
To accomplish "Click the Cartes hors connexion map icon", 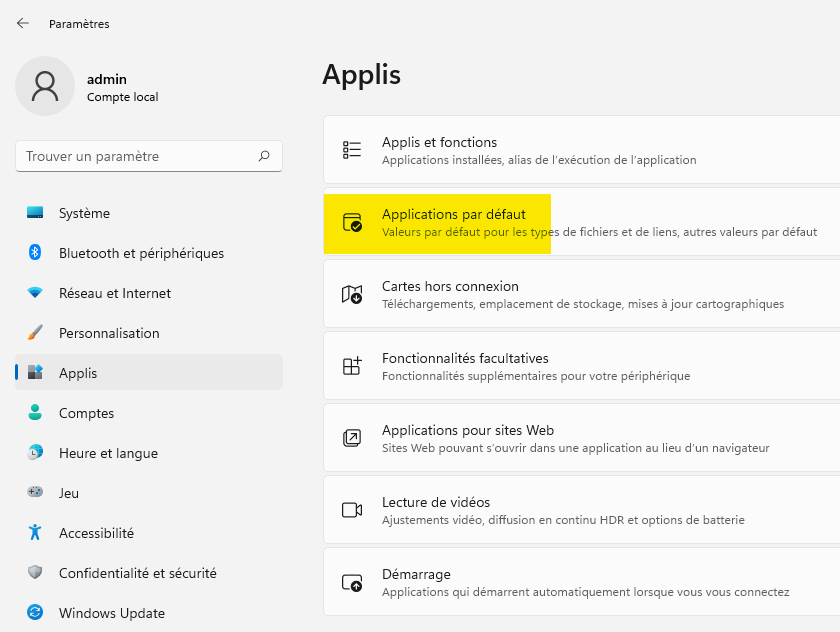I will [352, 294].
